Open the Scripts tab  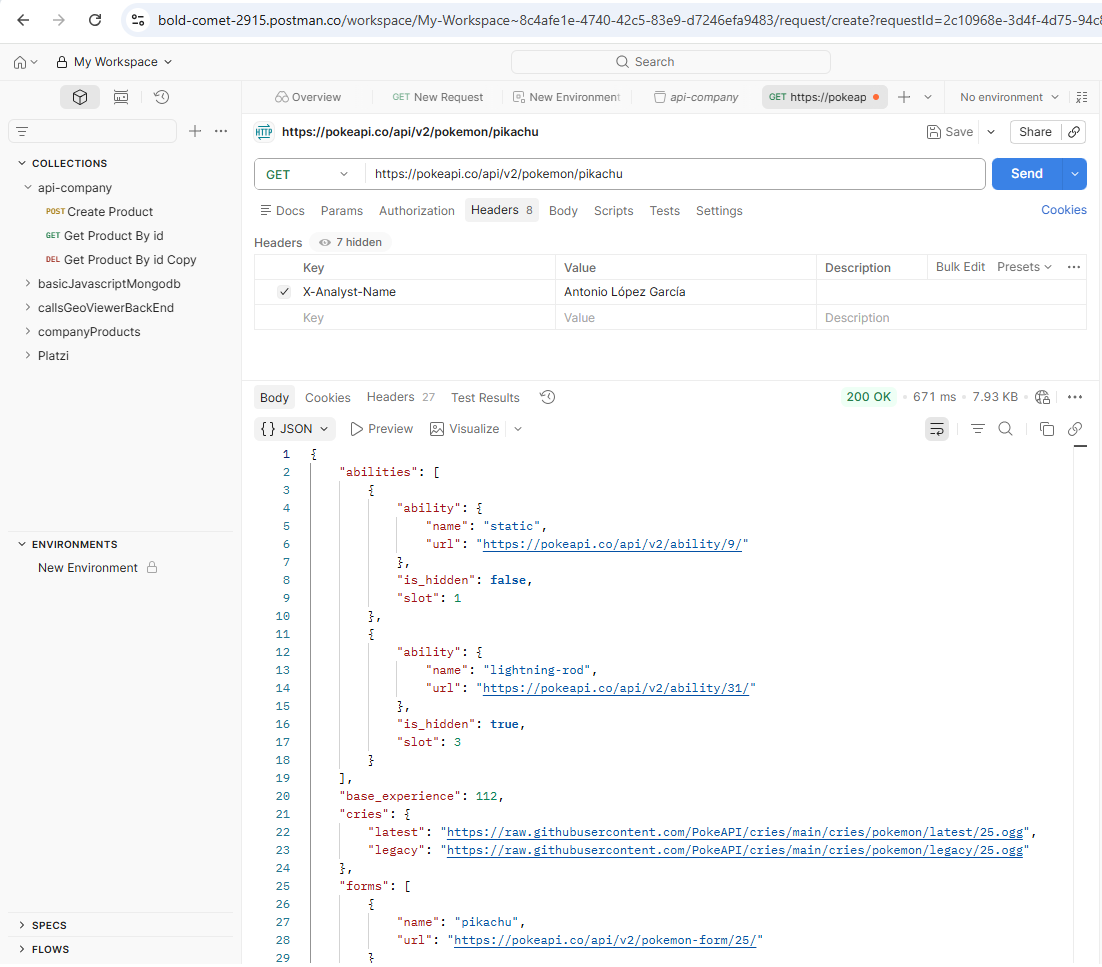(614, 211)
